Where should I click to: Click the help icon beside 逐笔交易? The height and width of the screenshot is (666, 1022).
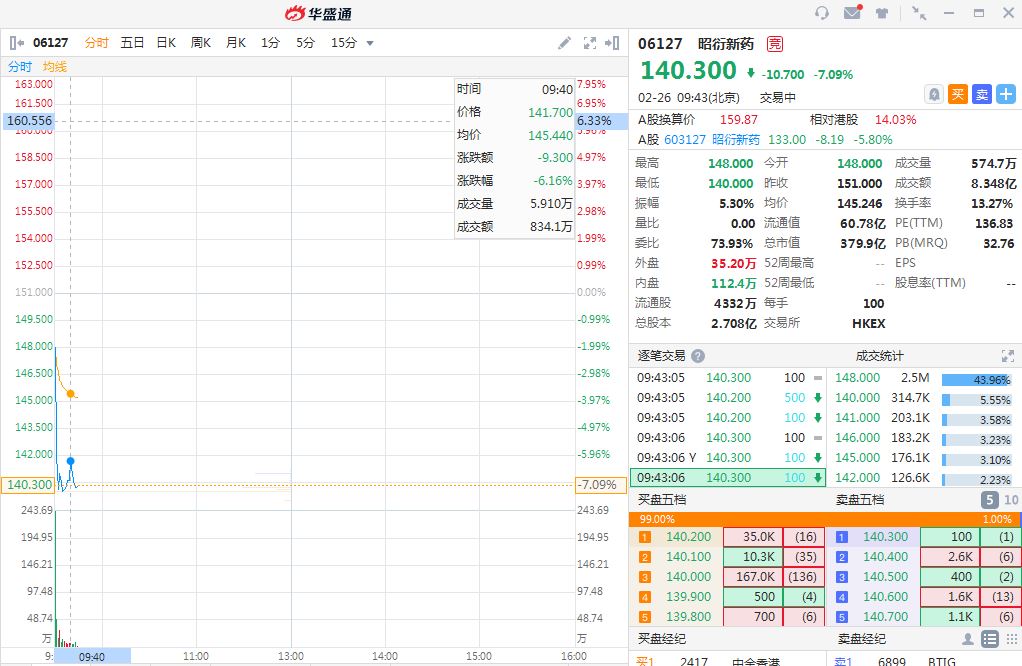click(698, 356)
